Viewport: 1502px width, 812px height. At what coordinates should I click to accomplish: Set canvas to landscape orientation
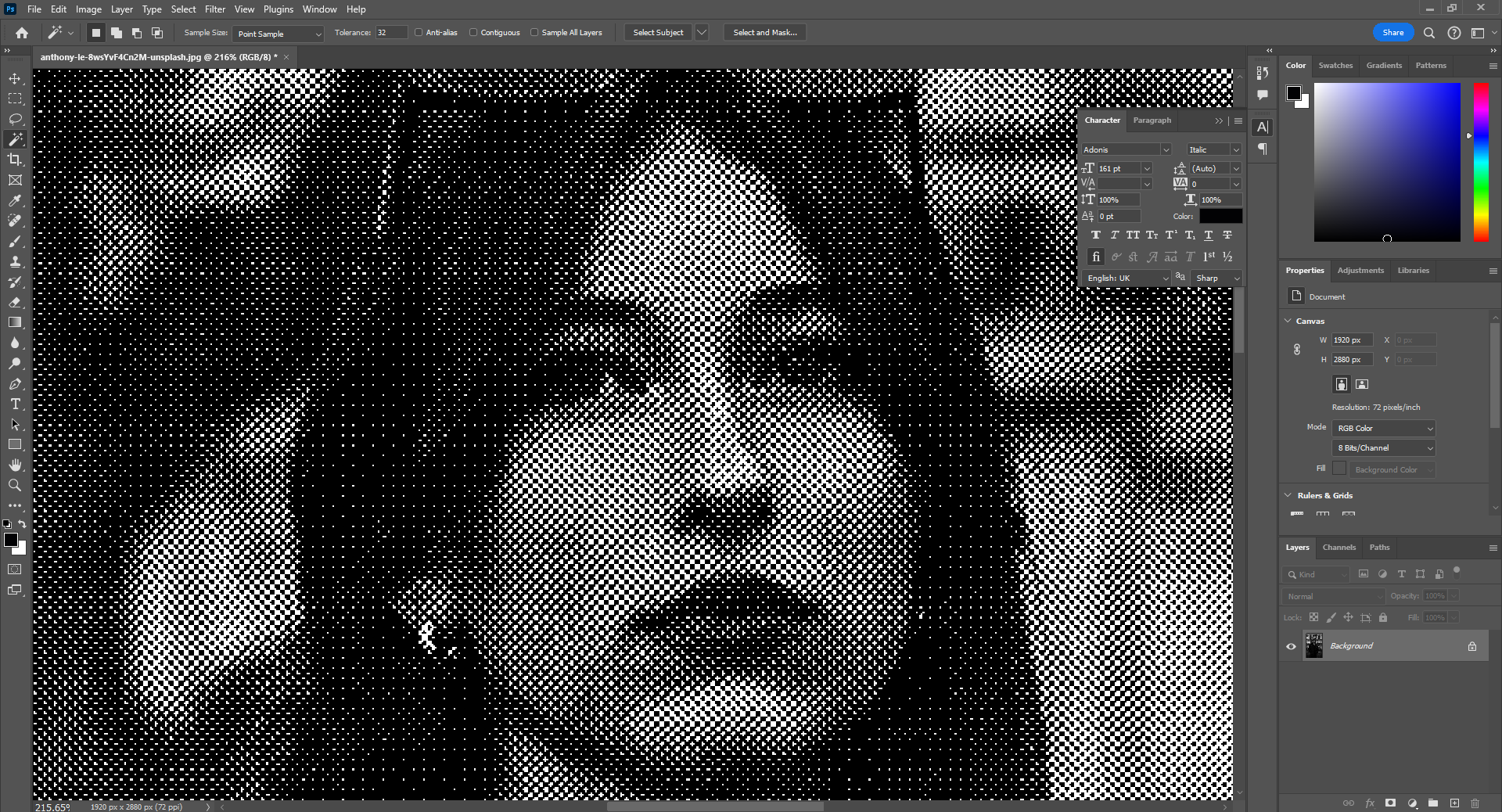tap(1362, 384)
